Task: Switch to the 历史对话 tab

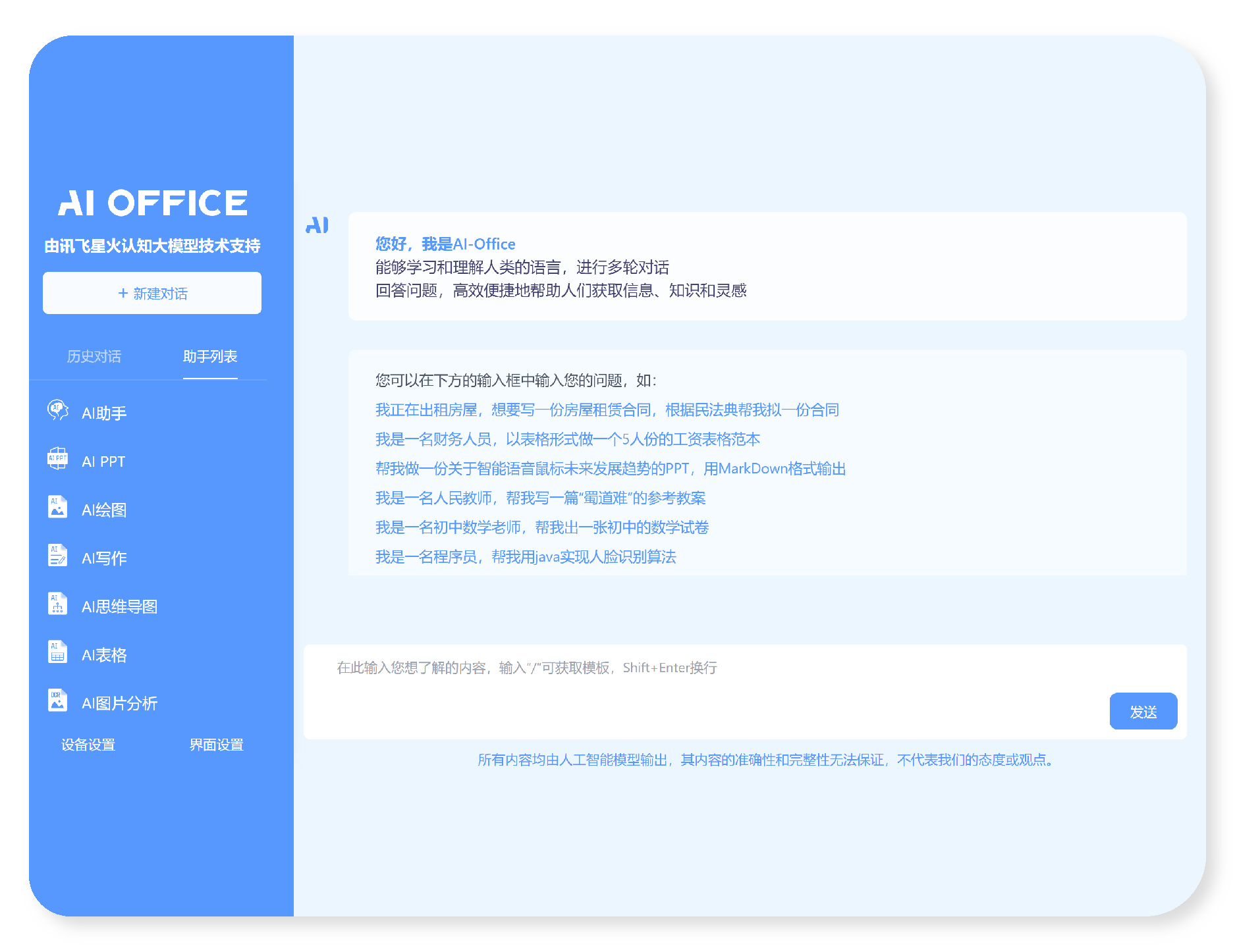Action: [x=94, y=357]
